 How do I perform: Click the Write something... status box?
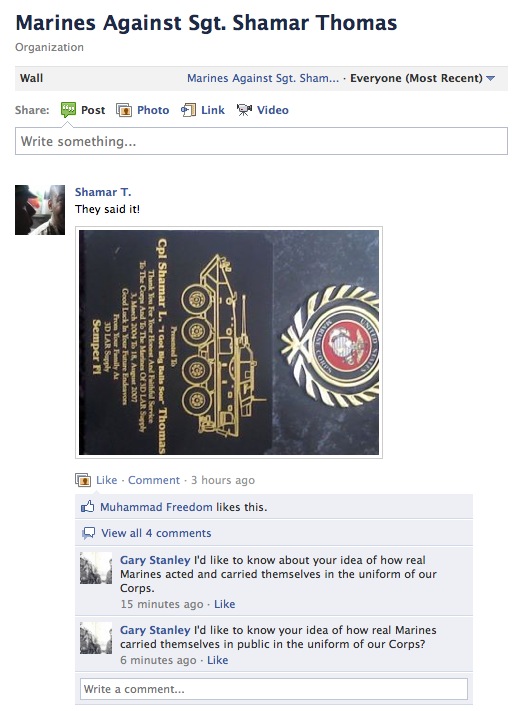pyautogui.click(x=261, y=141)
